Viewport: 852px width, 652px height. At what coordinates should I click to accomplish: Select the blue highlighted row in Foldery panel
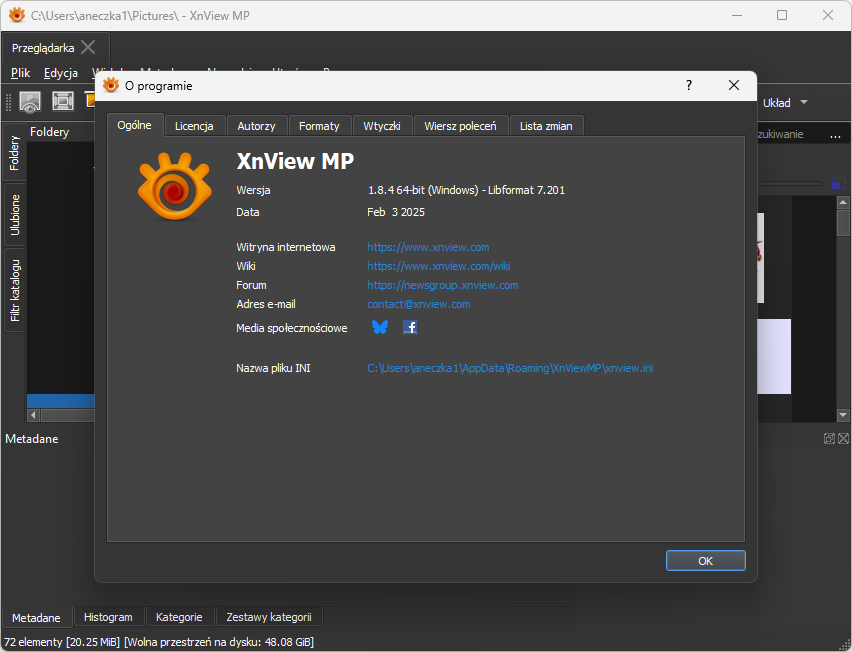point(61,401)
